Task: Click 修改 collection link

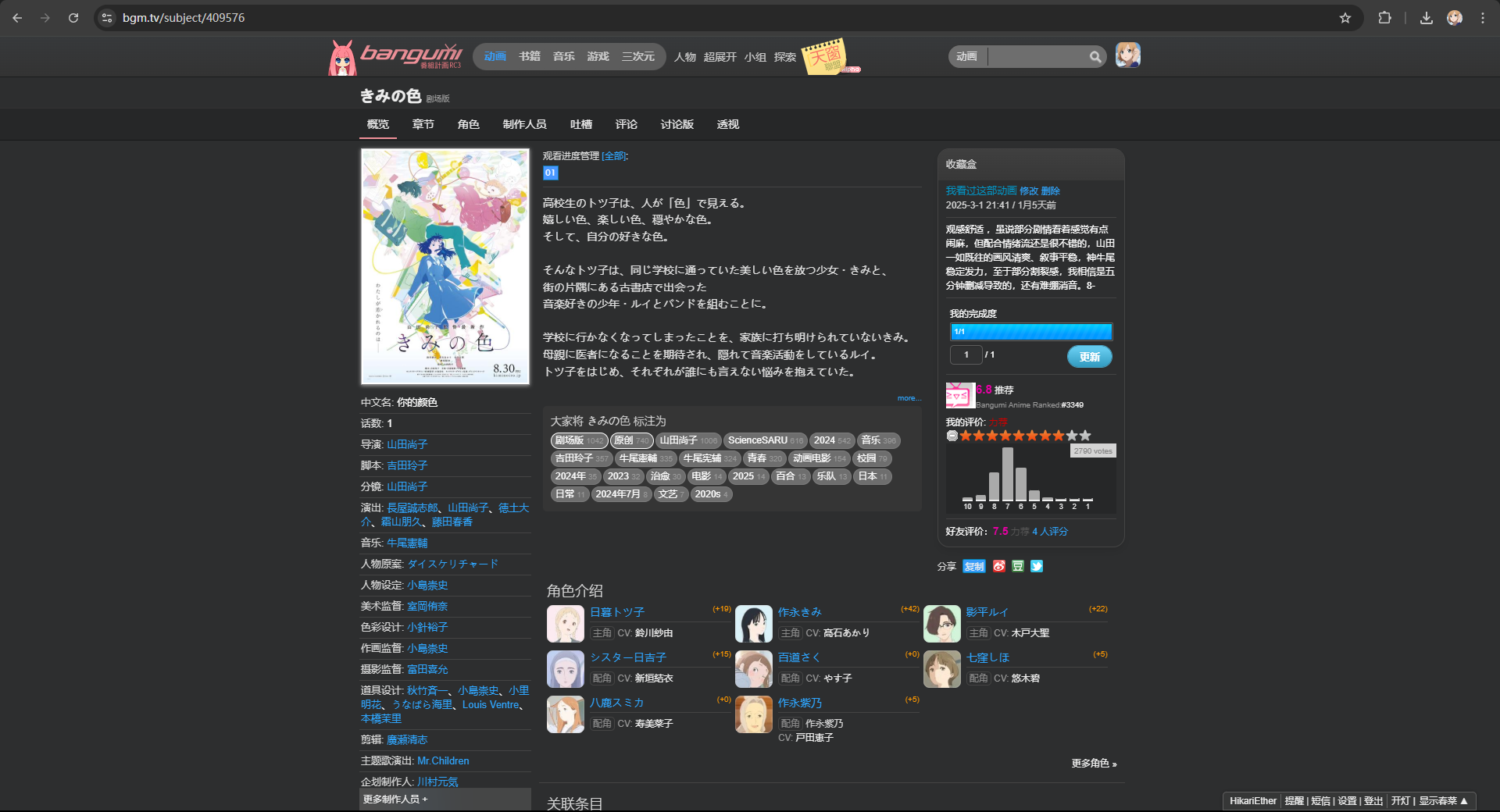Action: [x=1029, y=191]
